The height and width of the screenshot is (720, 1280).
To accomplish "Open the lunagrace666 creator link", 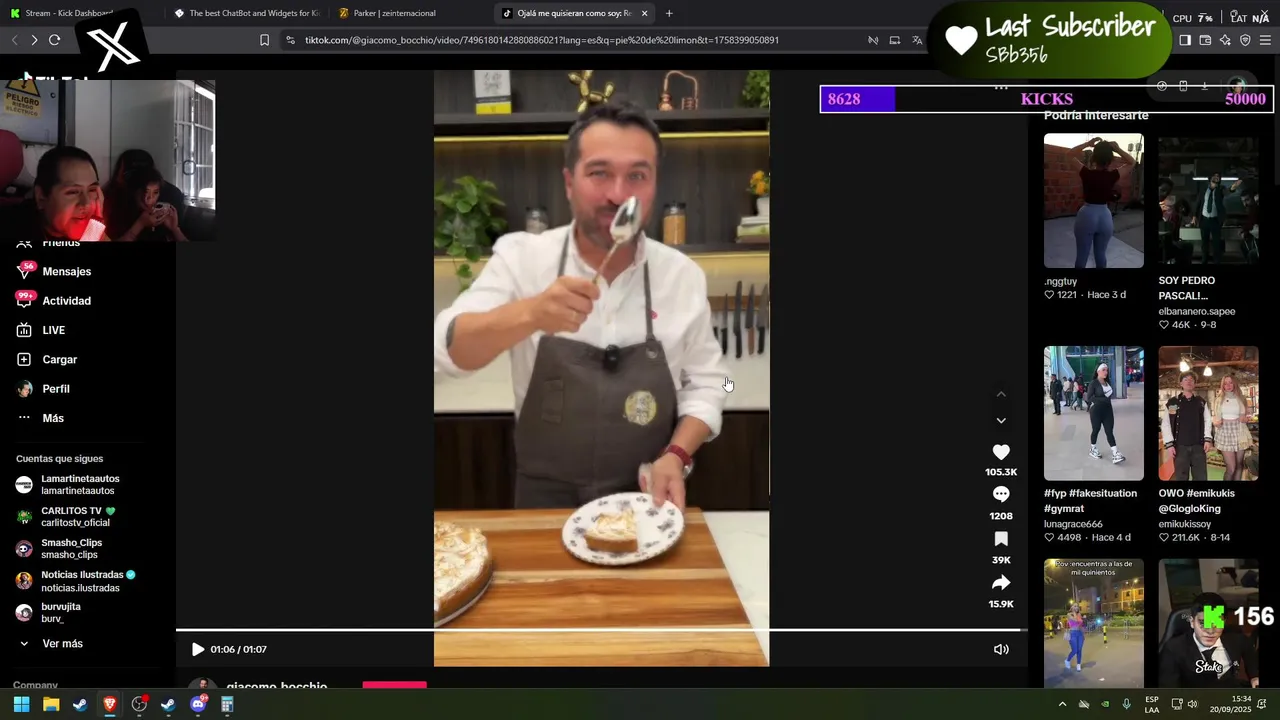I will point(1073,524).
